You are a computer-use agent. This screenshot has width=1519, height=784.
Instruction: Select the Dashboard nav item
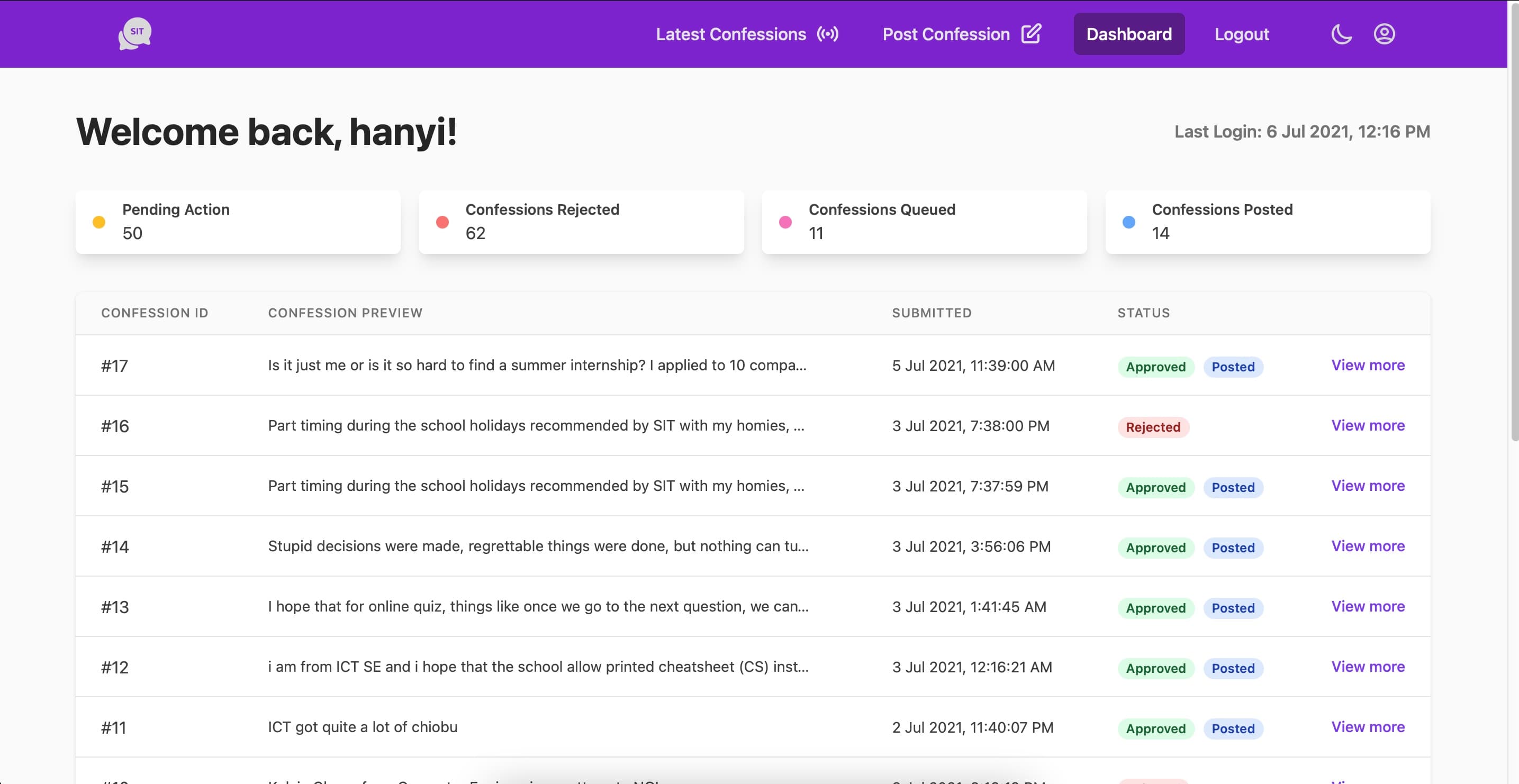pyautogui.click(x=1128, y=34)
